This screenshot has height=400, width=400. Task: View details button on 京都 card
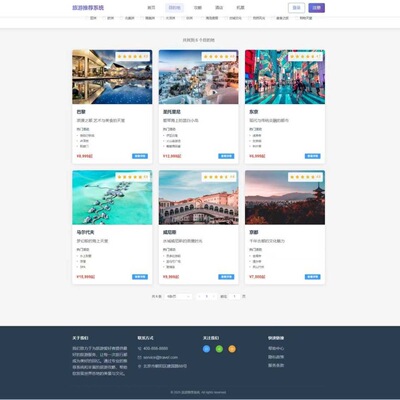[313, 277]
